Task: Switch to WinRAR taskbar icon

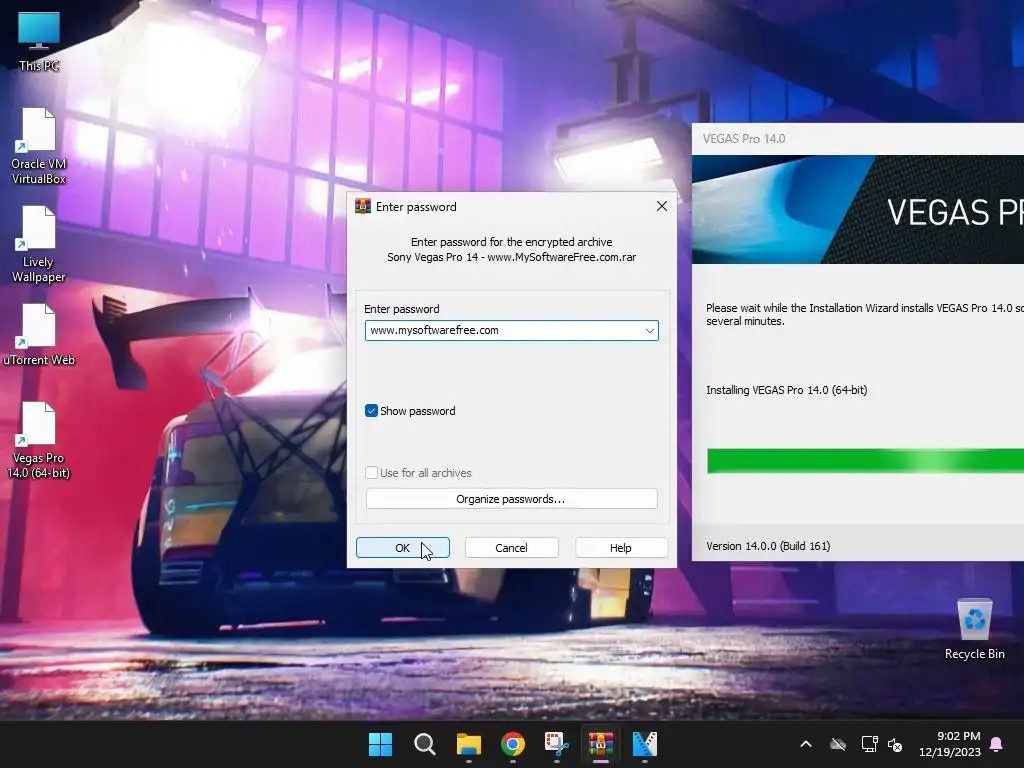Action: pyautogui.click(x=601, y=744)
